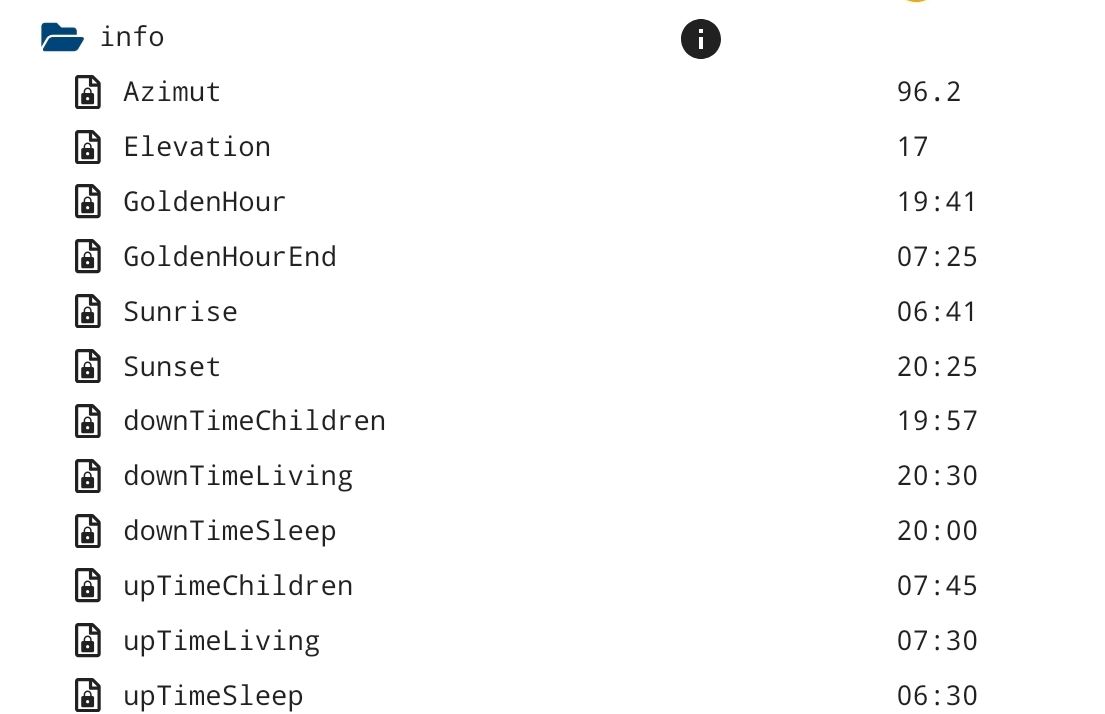Click the Azimut value 96.2
Screen dimensions: 1105x714
click(x=929, y=93)
